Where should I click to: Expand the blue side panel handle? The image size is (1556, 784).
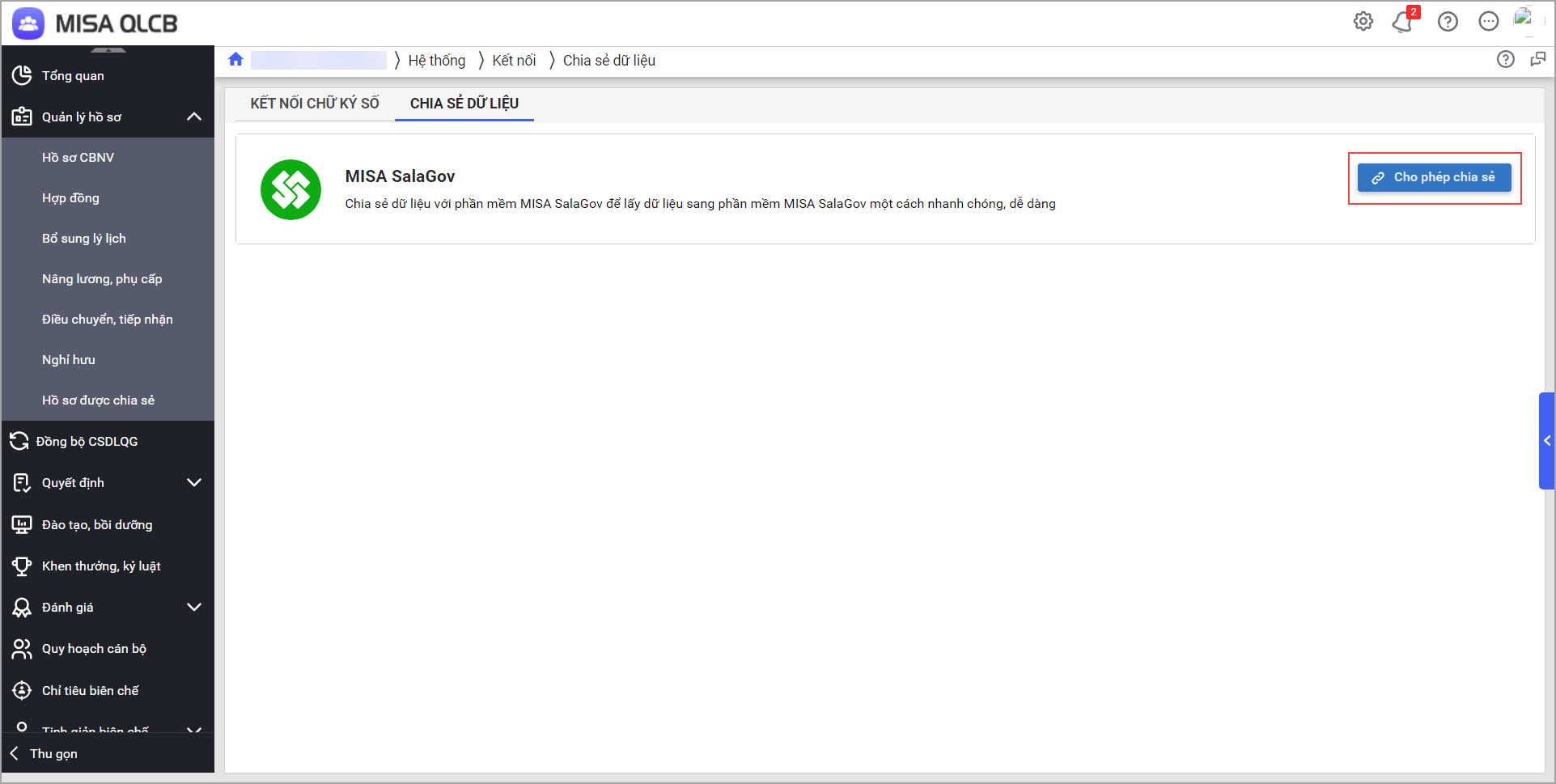(1546, 441)
